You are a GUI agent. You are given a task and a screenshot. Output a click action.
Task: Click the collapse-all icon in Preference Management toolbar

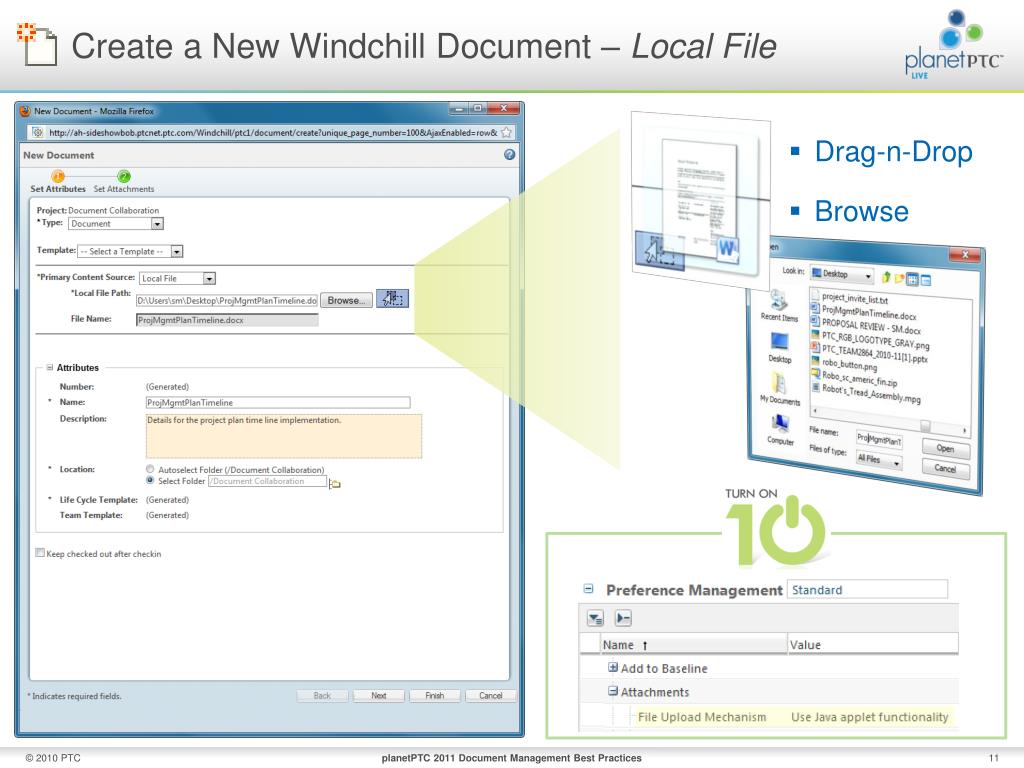pos(623,618)
